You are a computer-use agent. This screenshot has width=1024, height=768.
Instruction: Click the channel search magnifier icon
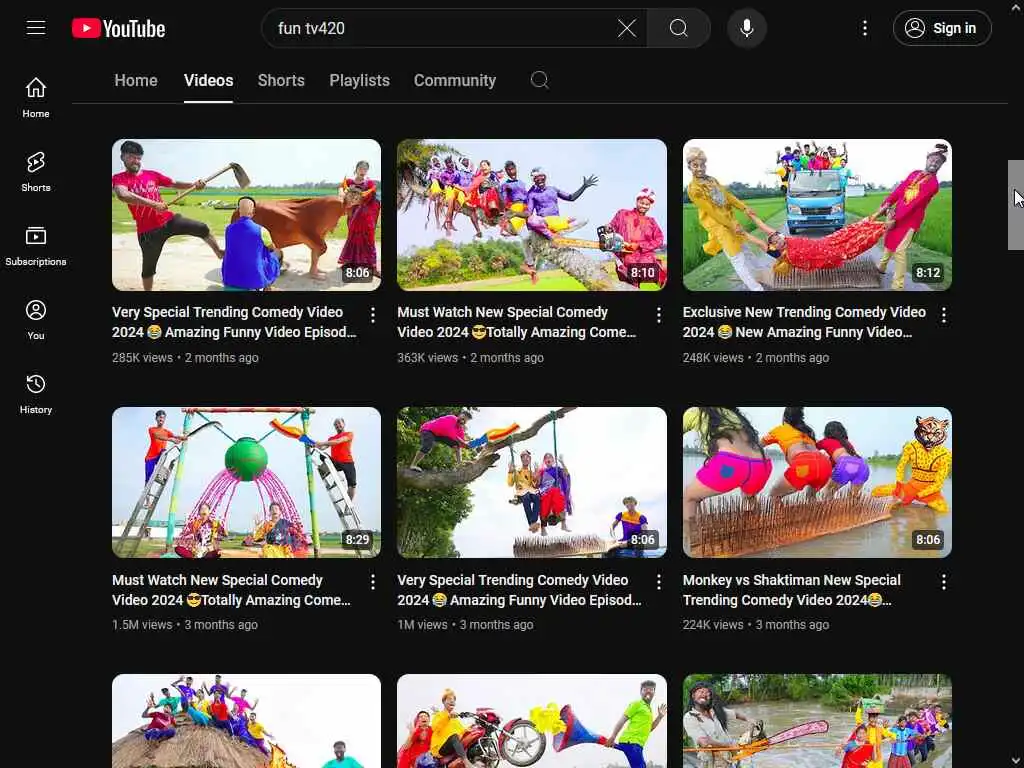point(539,80)
